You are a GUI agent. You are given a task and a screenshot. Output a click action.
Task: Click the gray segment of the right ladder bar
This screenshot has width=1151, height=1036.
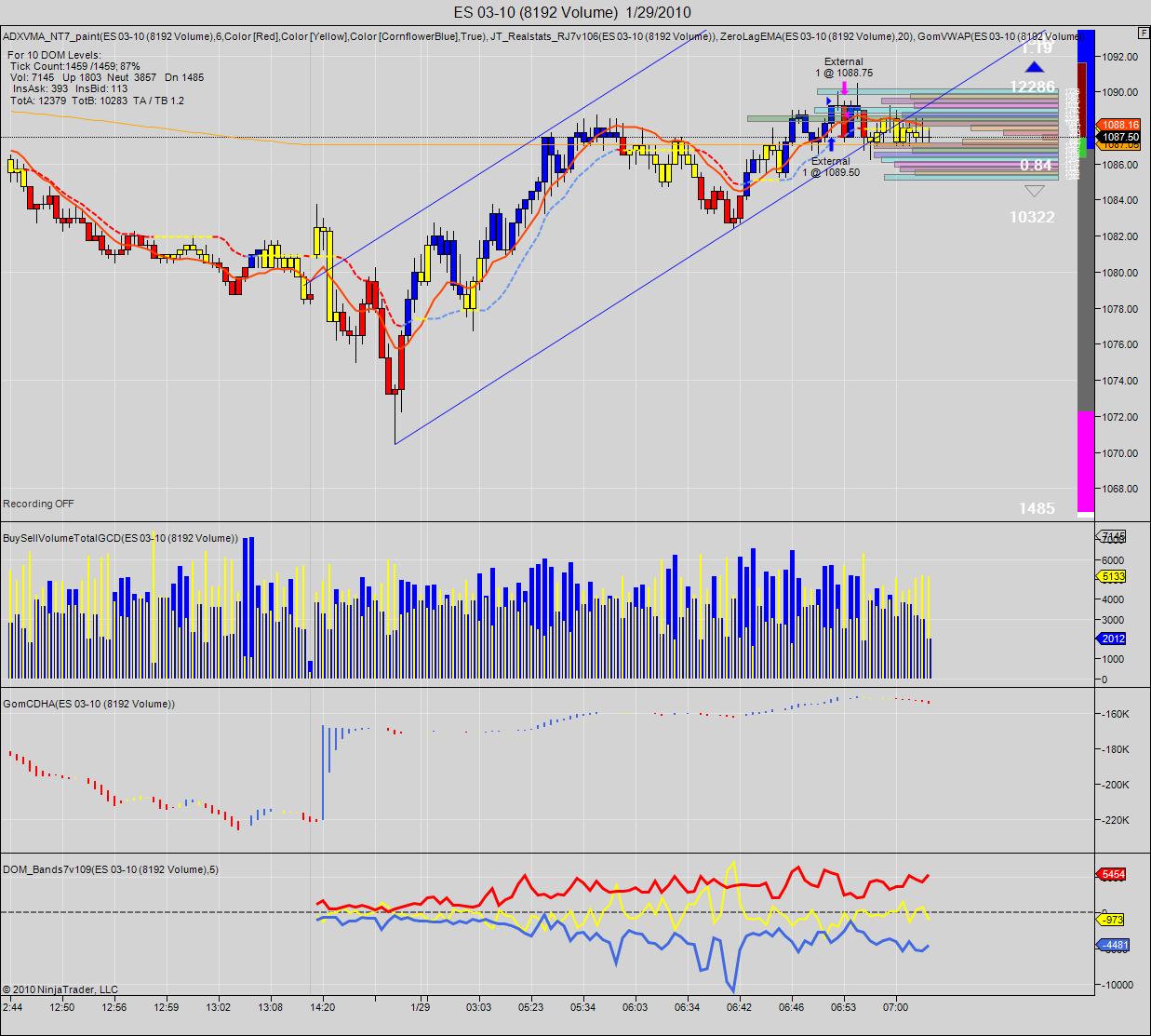pyautogui.click(x=1085, y=283)
